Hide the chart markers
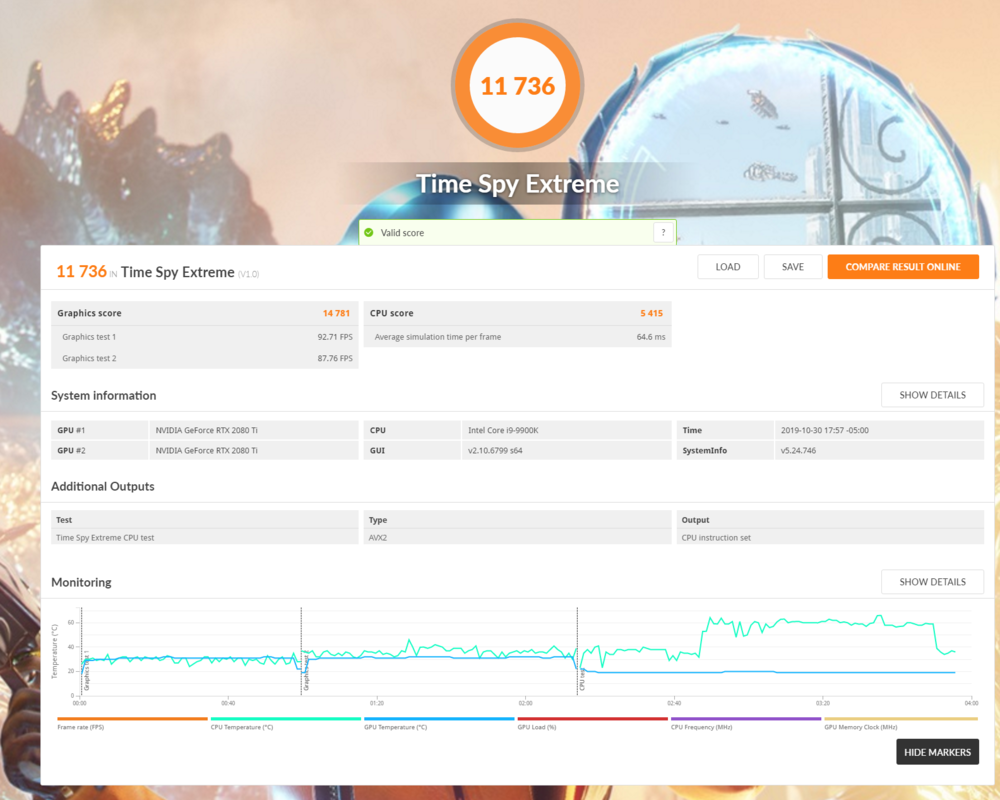 [937, 752]
